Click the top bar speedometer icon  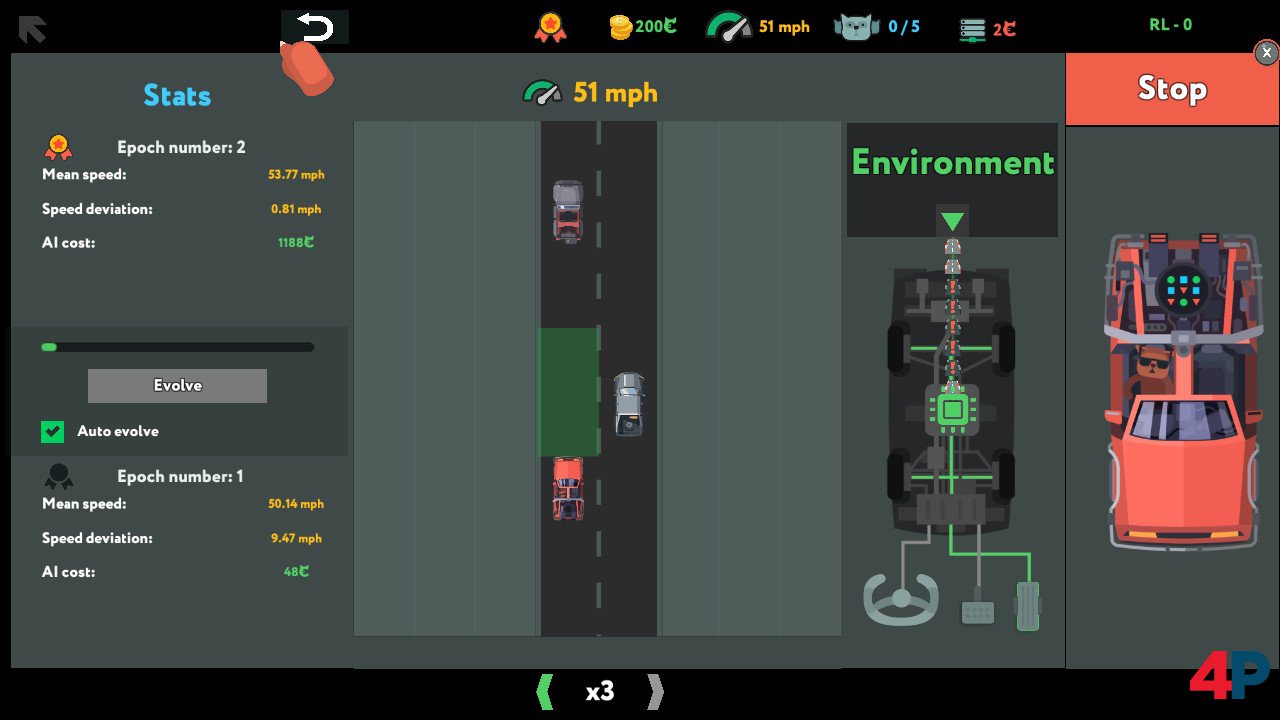[x=728, y=27]
